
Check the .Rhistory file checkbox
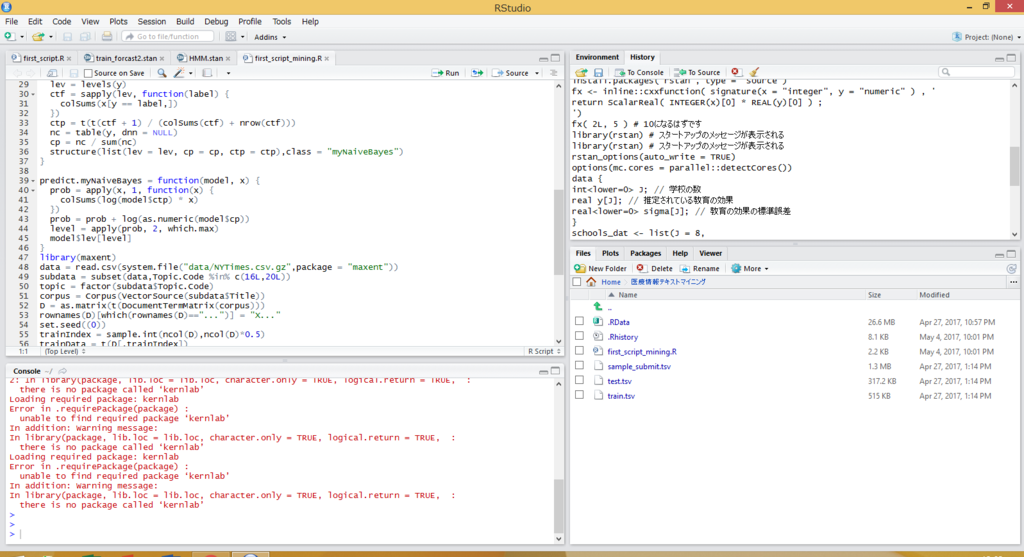click(x=579, y=336)
